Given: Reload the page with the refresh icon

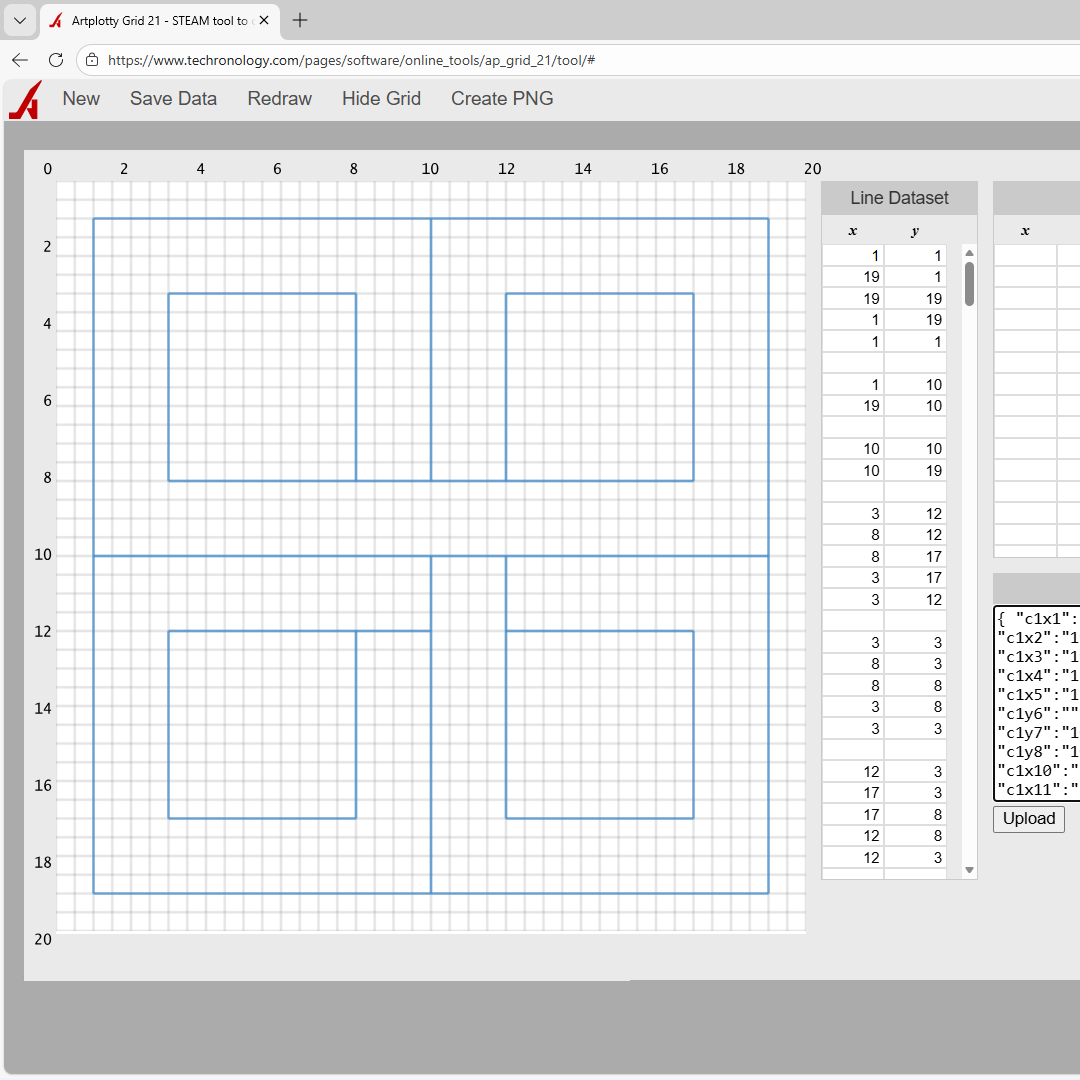Looking at the screenshot, I should tap(56, 60).
